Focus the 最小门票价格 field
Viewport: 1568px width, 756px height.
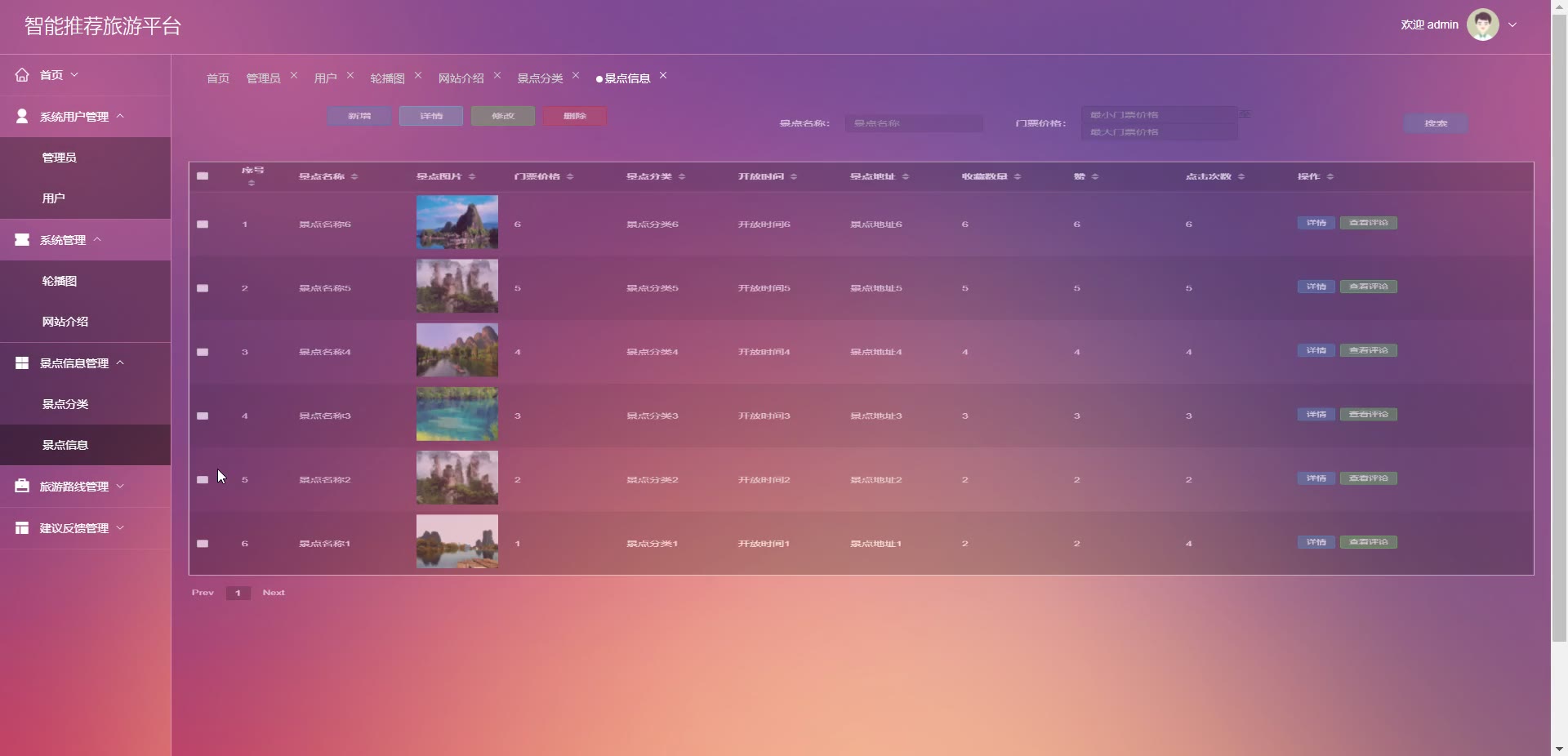click(x=1160, y=115)
